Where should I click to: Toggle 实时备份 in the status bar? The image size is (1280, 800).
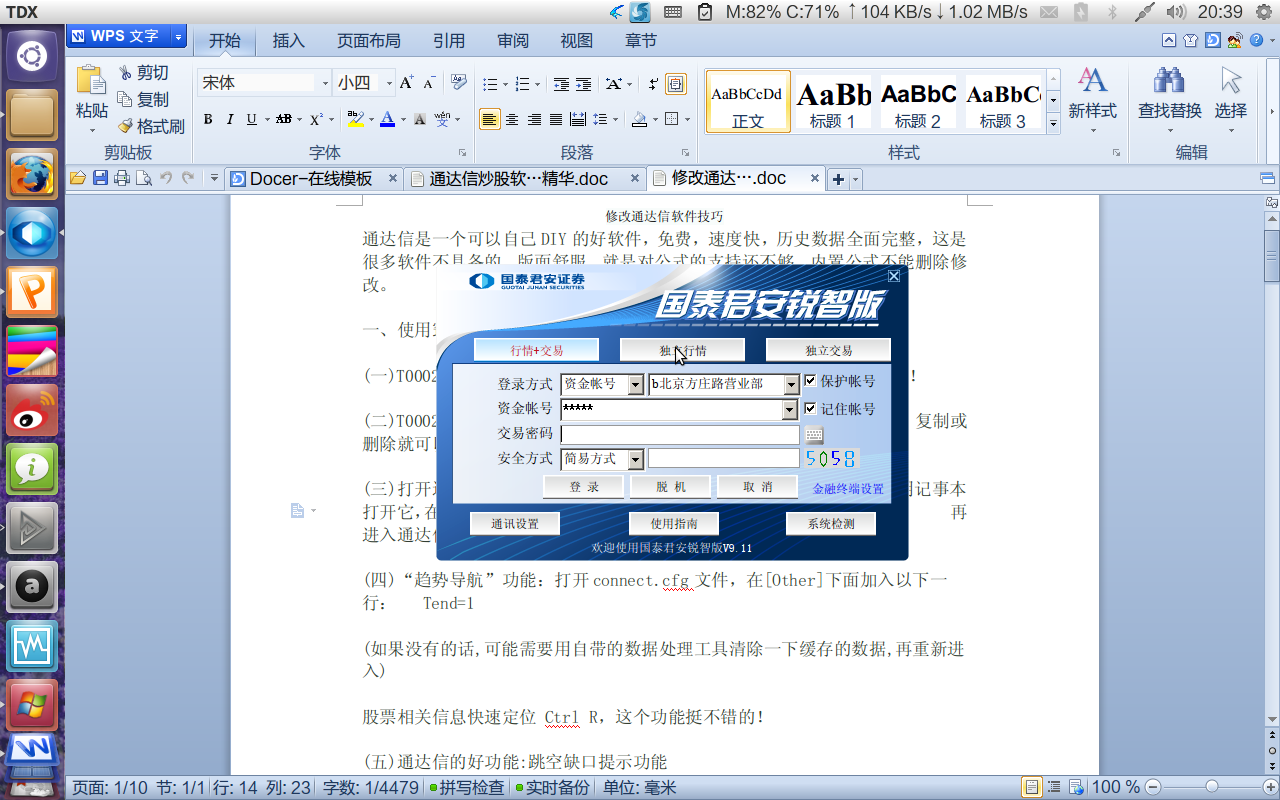point(552,787)
